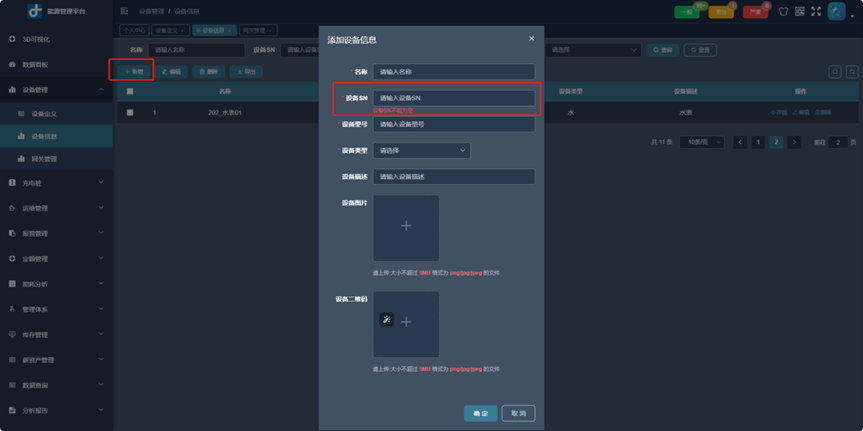Screen dimensions: 863x431
Task: Open the 设备类型 dropdown in dialog
Action: click(x=422, y=150)
